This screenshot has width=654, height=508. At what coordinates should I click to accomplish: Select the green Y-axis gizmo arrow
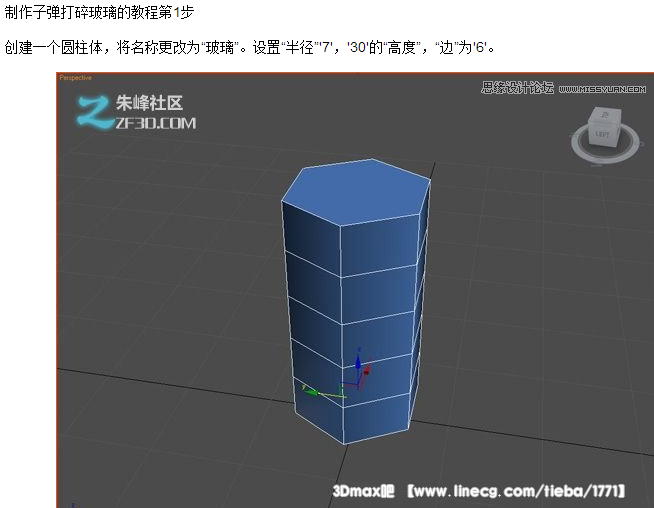(311, 392)
